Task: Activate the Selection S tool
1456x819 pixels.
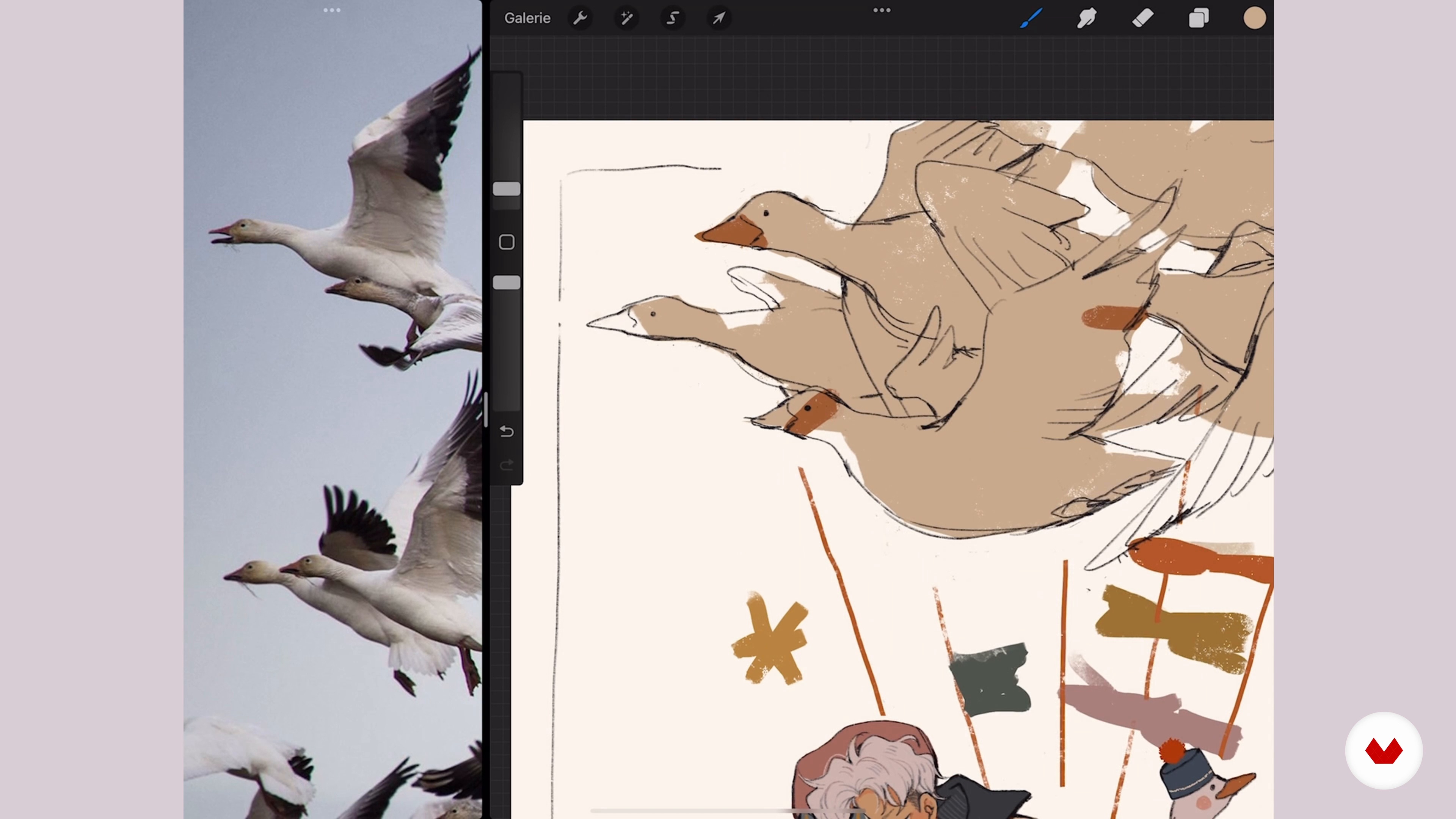Action: click(x=673, y=18)
